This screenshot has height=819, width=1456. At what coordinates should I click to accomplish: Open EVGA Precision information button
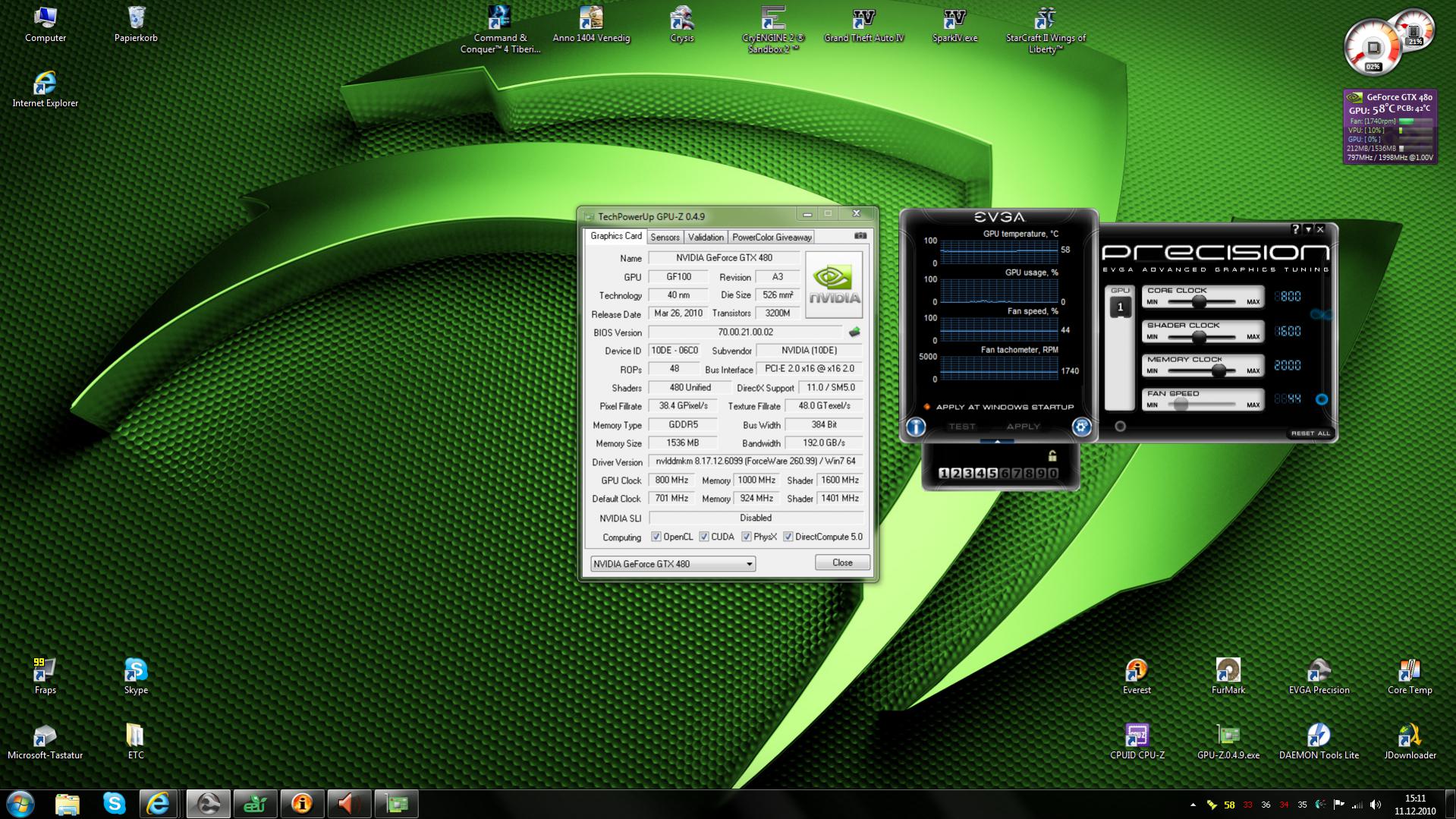click(x=916, y=427)
